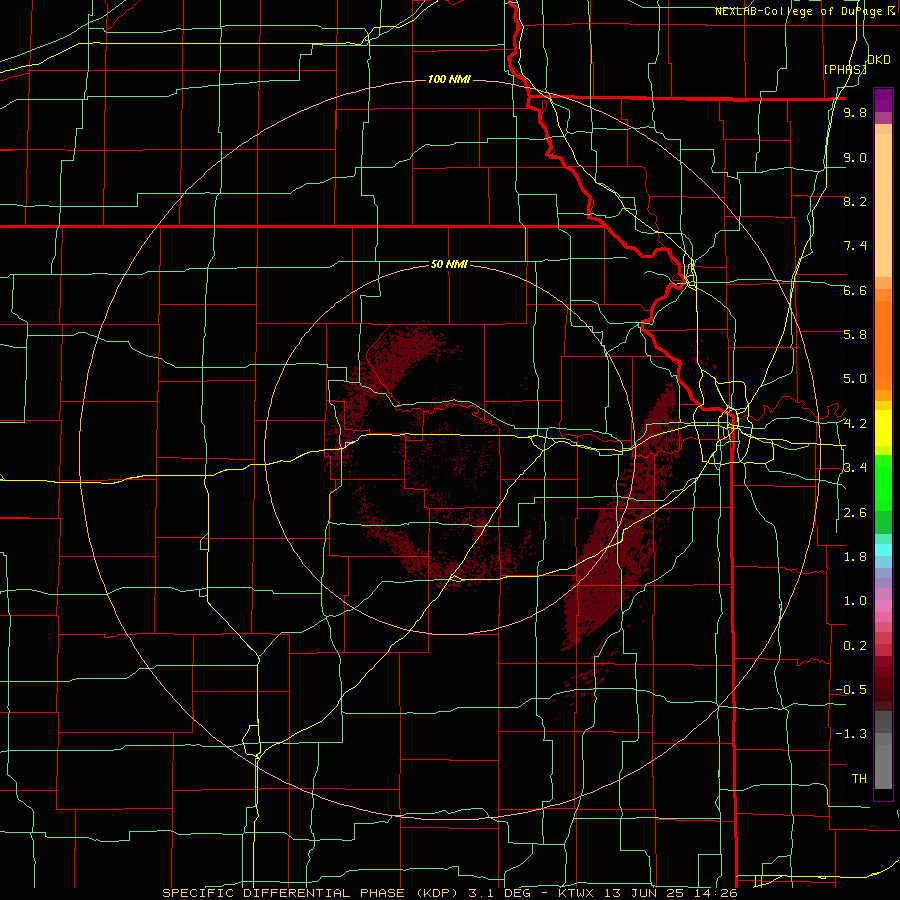Click the 0.2 value on the color scale

[855, 646]
